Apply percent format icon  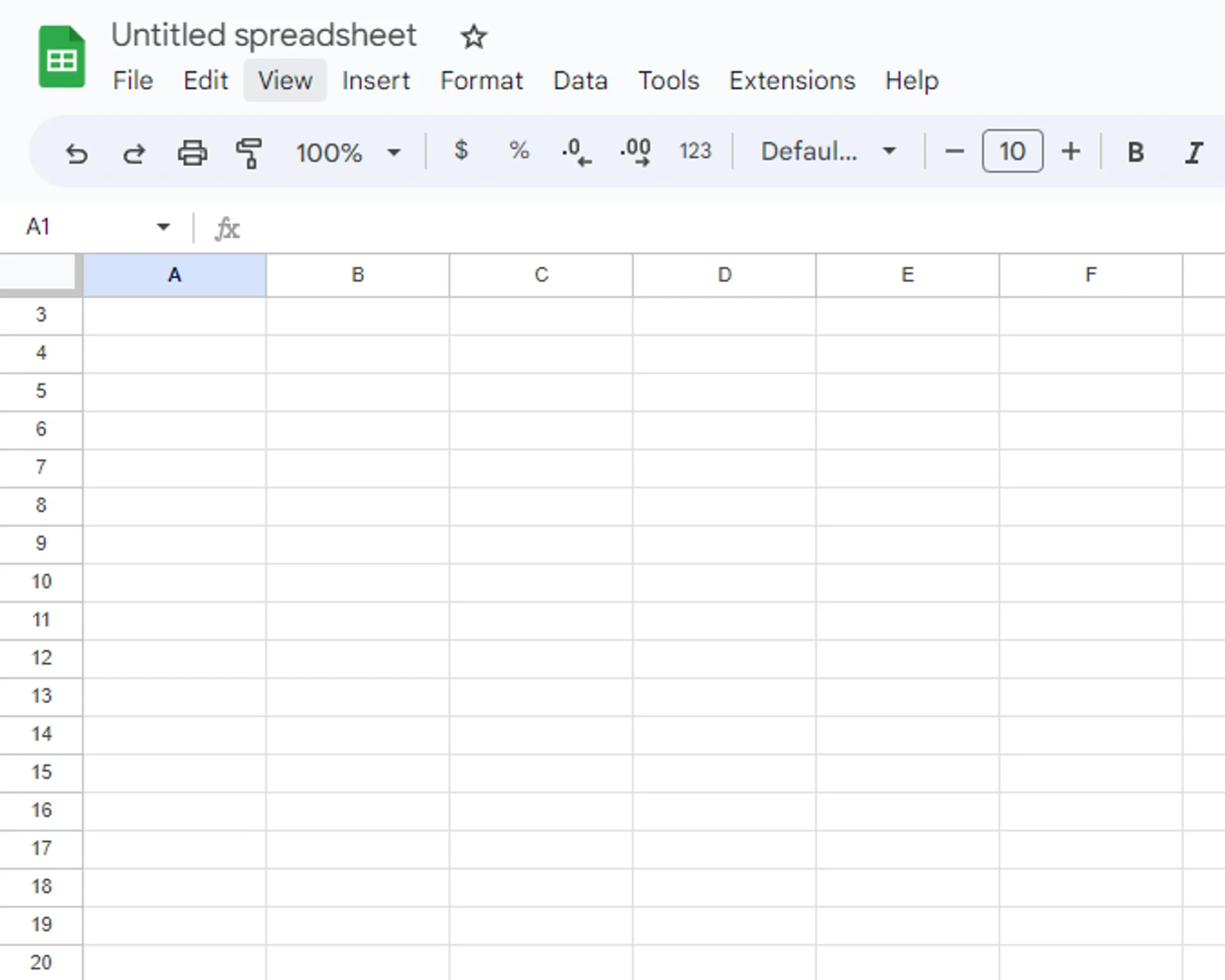[x=519, y=151]
